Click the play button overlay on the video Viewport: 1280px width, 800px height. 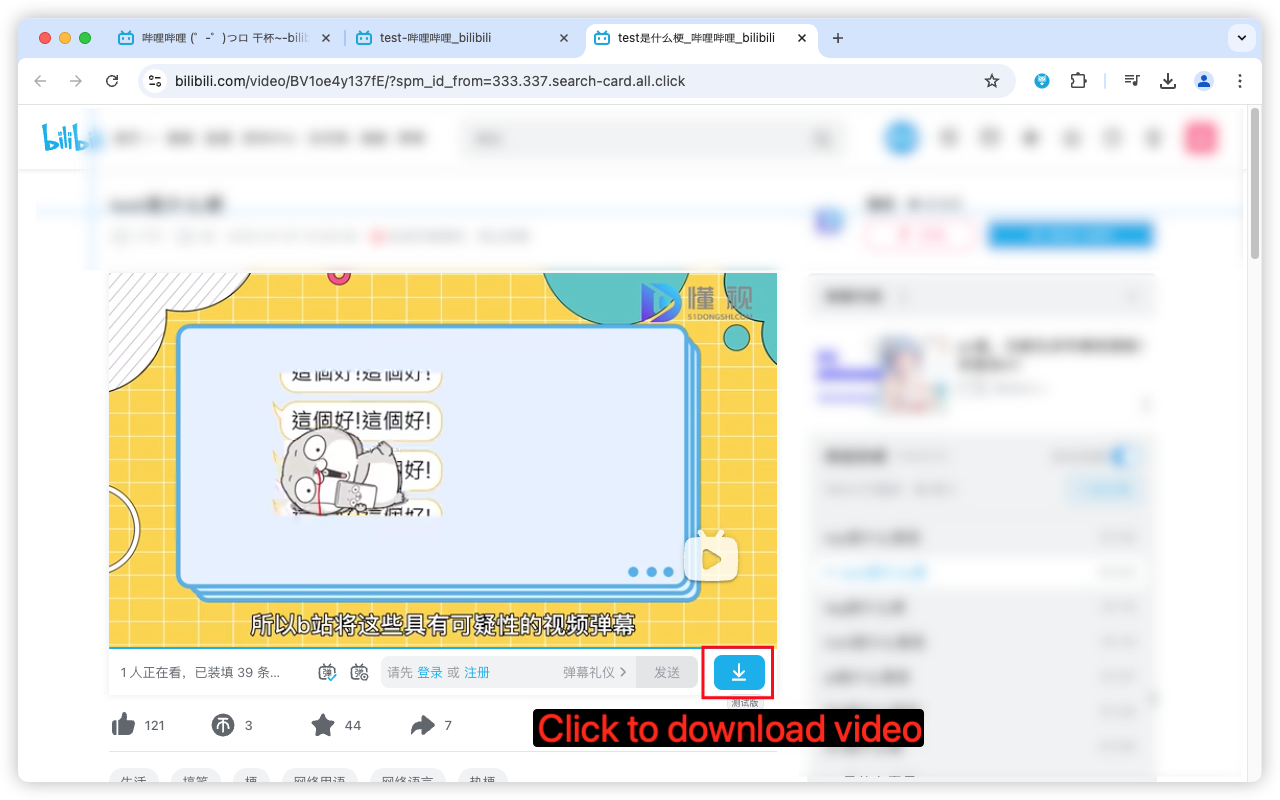711,556
